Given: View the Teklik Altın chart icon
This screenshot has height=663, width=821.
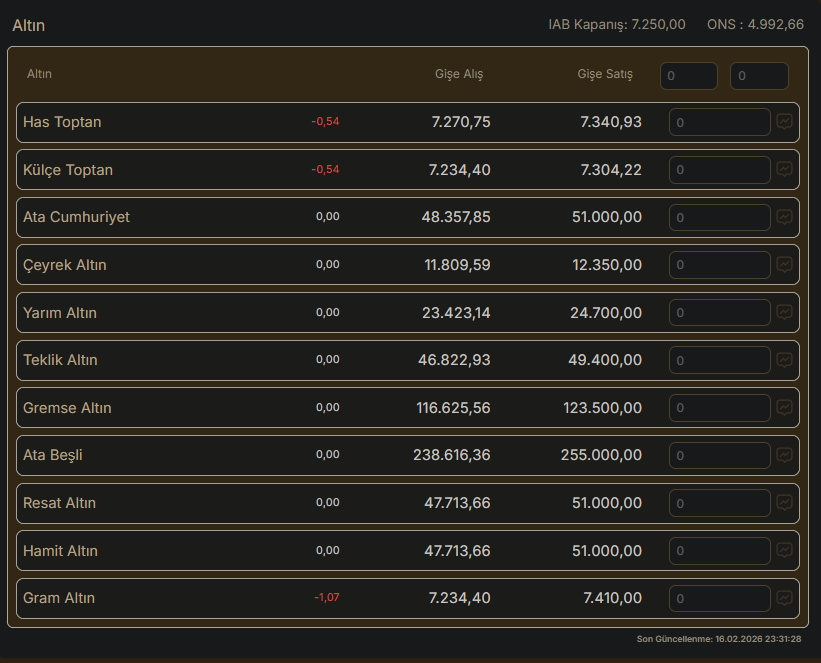Looking at the screenshot, I should coord(785,360).
